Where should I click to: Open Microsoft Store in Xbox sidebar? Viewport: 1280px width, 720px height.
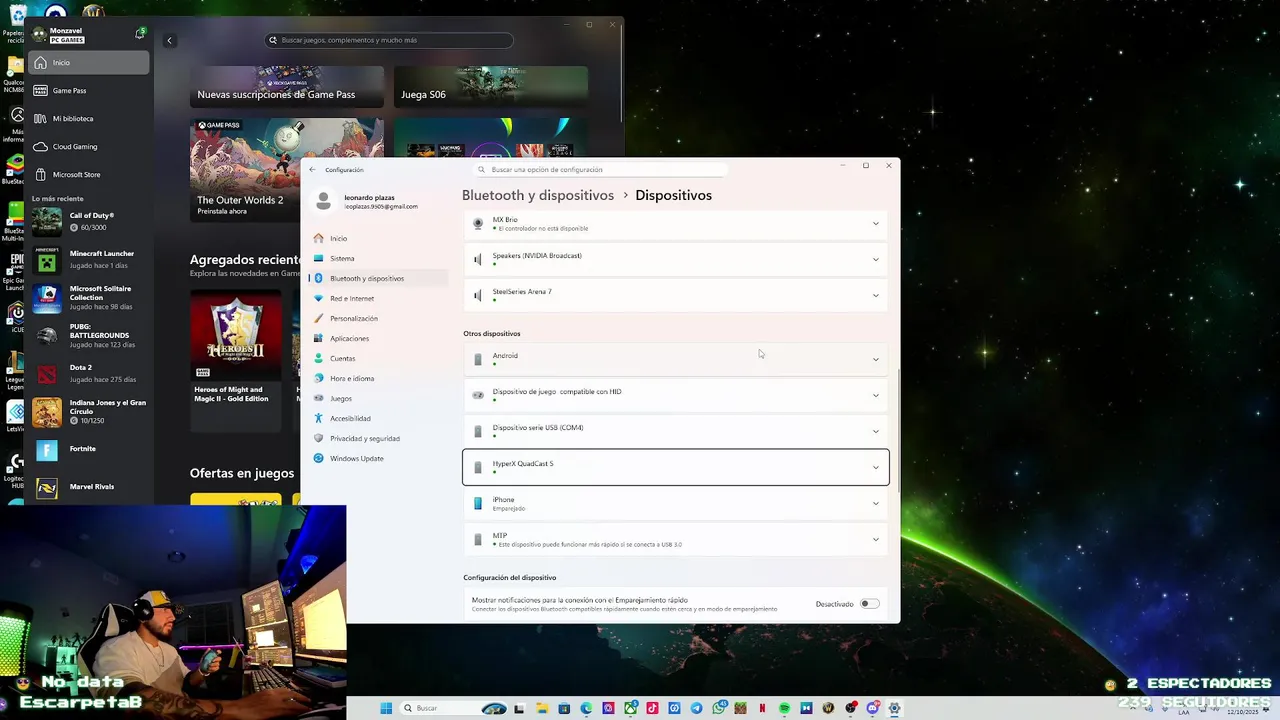89,175
